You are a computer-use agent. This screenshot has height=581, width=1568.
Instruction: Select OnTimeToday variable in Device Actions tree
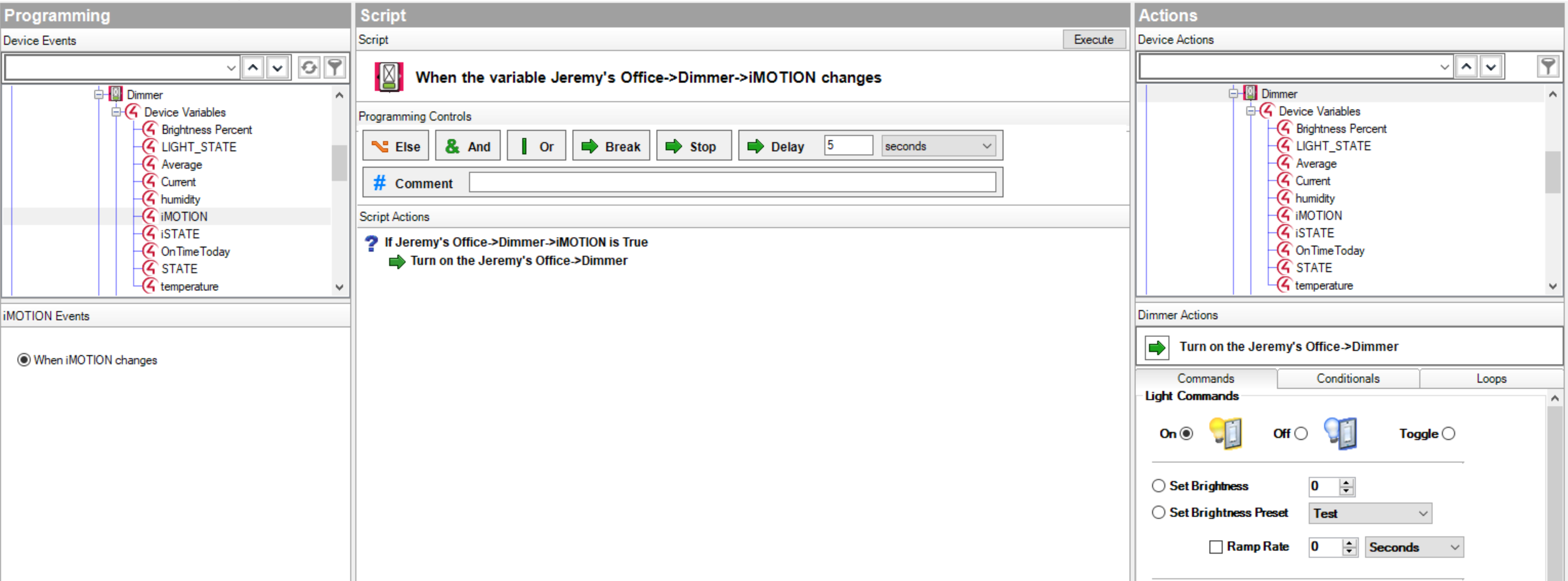(x=1329, y=251)
